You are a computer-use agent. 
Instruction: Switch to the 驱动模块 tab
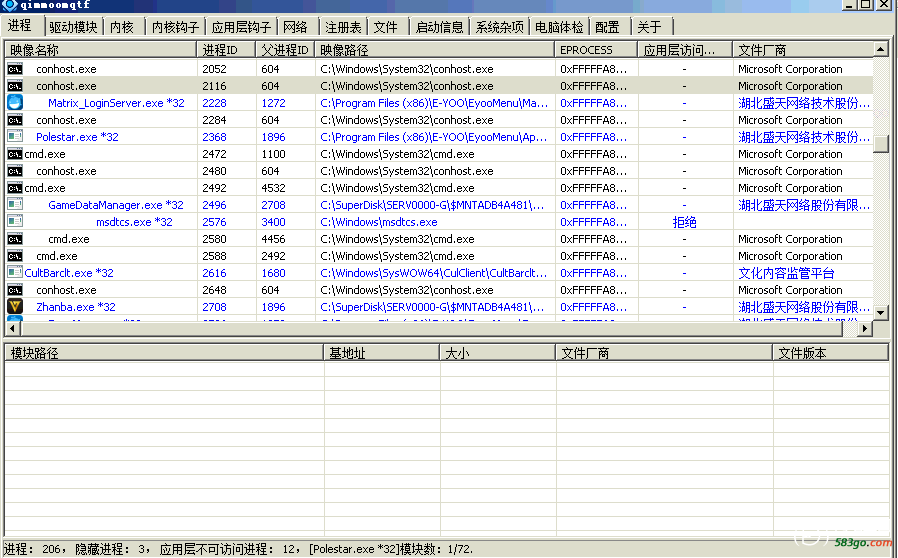point(73,27)
